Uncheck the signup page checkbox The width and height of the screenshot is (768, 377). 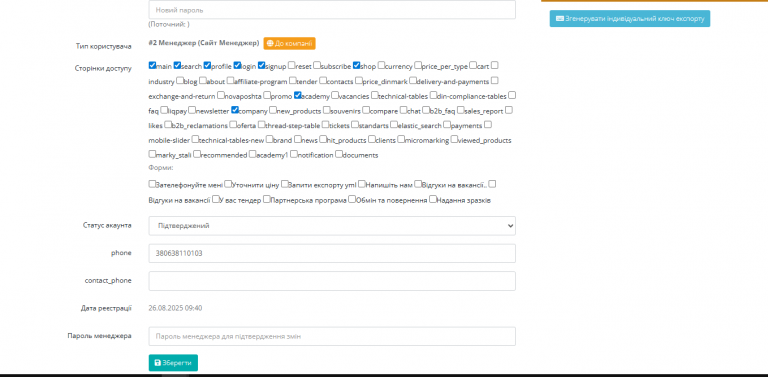262,65
